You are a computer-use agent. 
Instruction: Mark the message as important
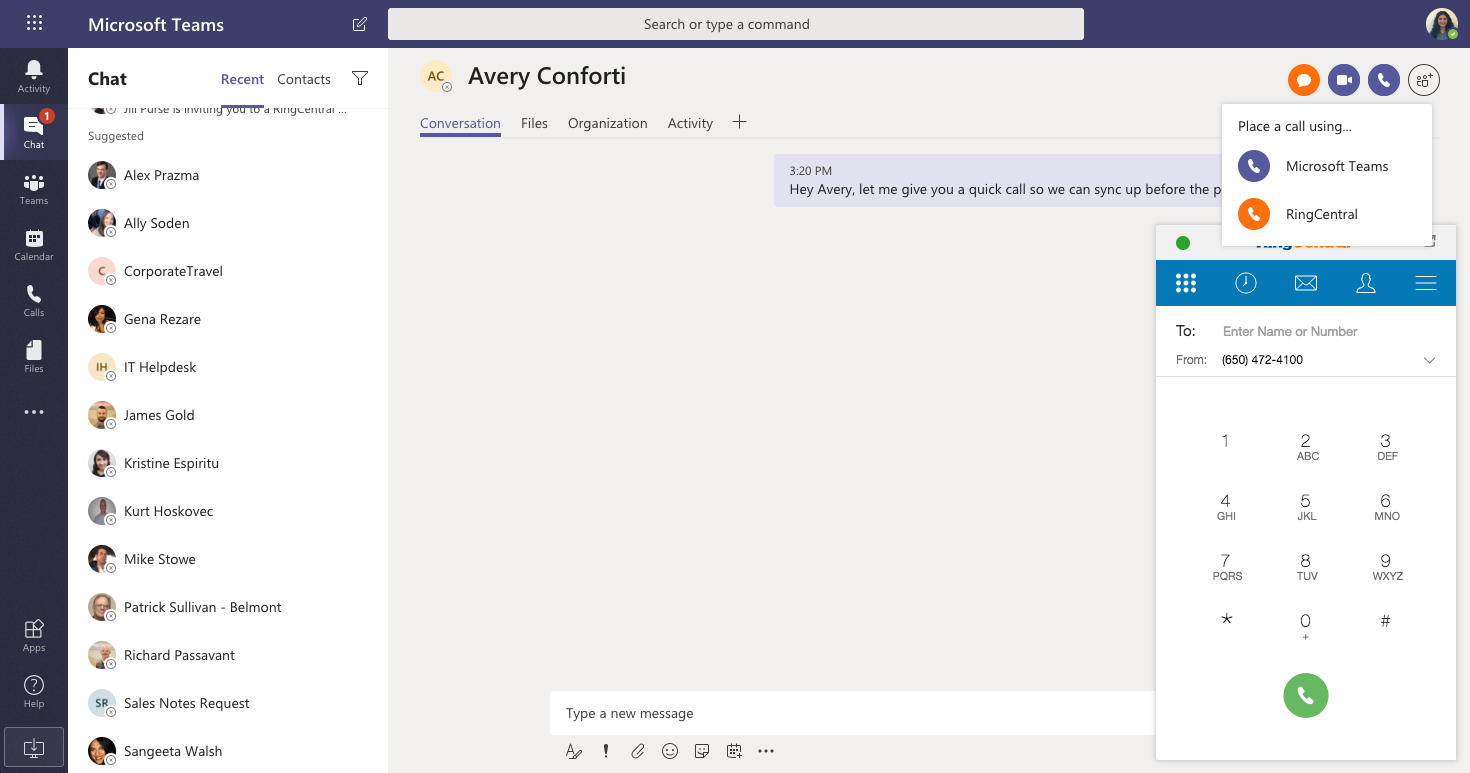[x=606, y=751]
